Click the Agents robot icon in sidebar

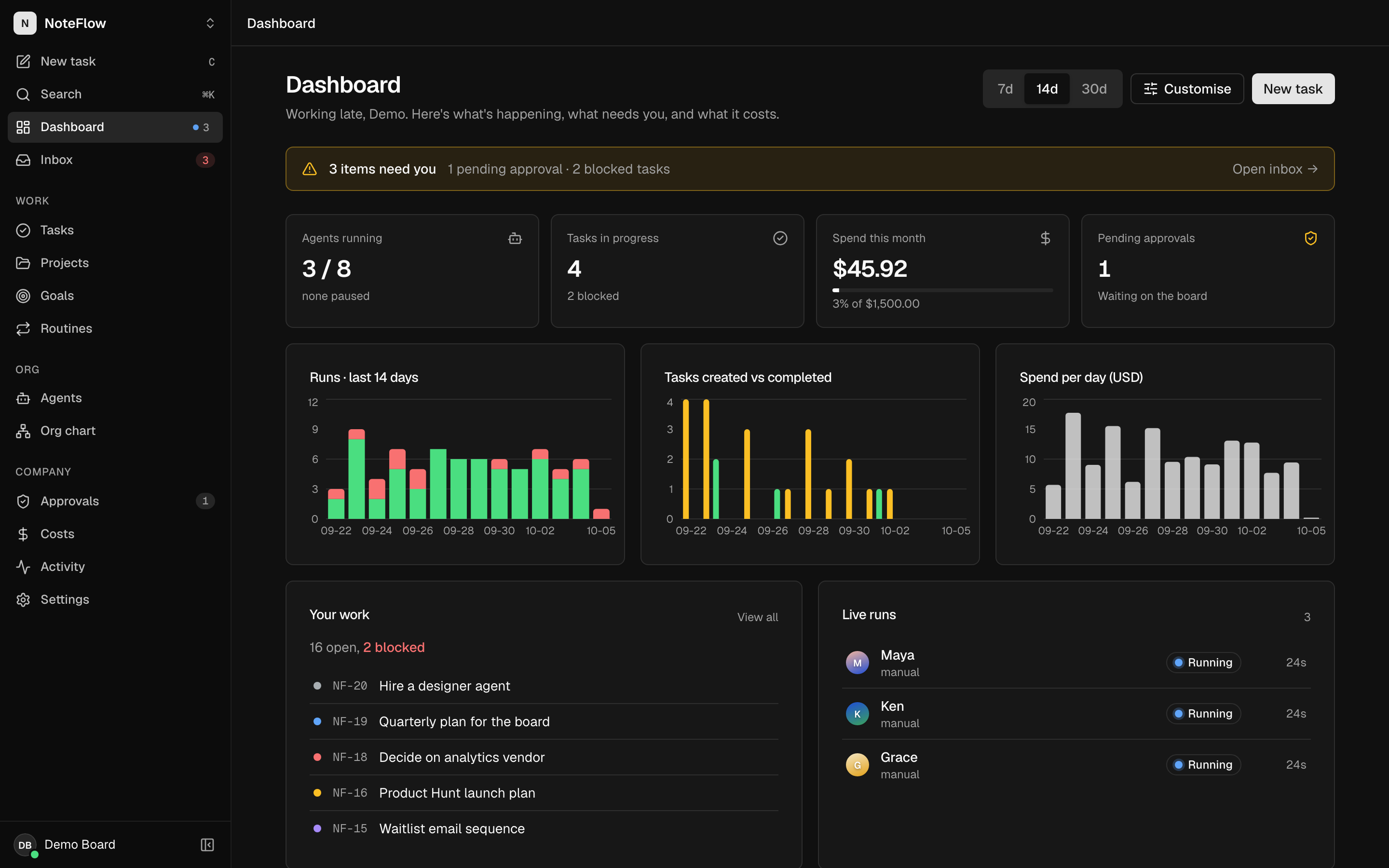click(23, 398)
